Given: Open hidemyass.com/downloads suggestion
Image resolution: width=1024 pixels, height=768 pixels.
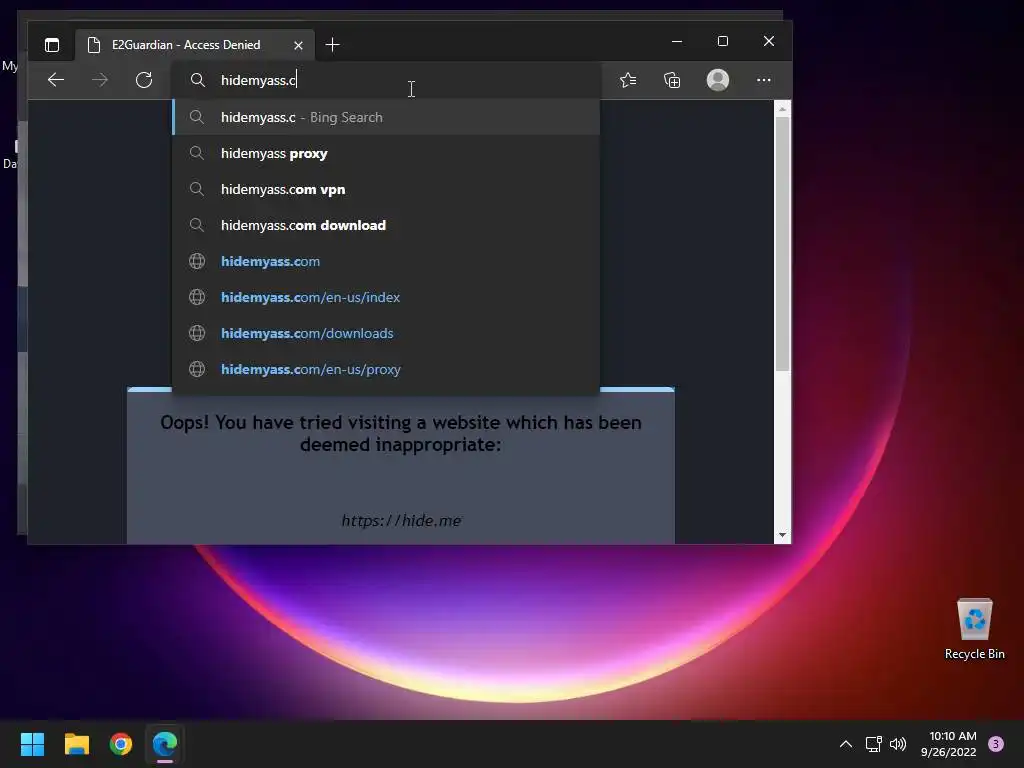Looking at the screenshot, I should coord(386,333).
